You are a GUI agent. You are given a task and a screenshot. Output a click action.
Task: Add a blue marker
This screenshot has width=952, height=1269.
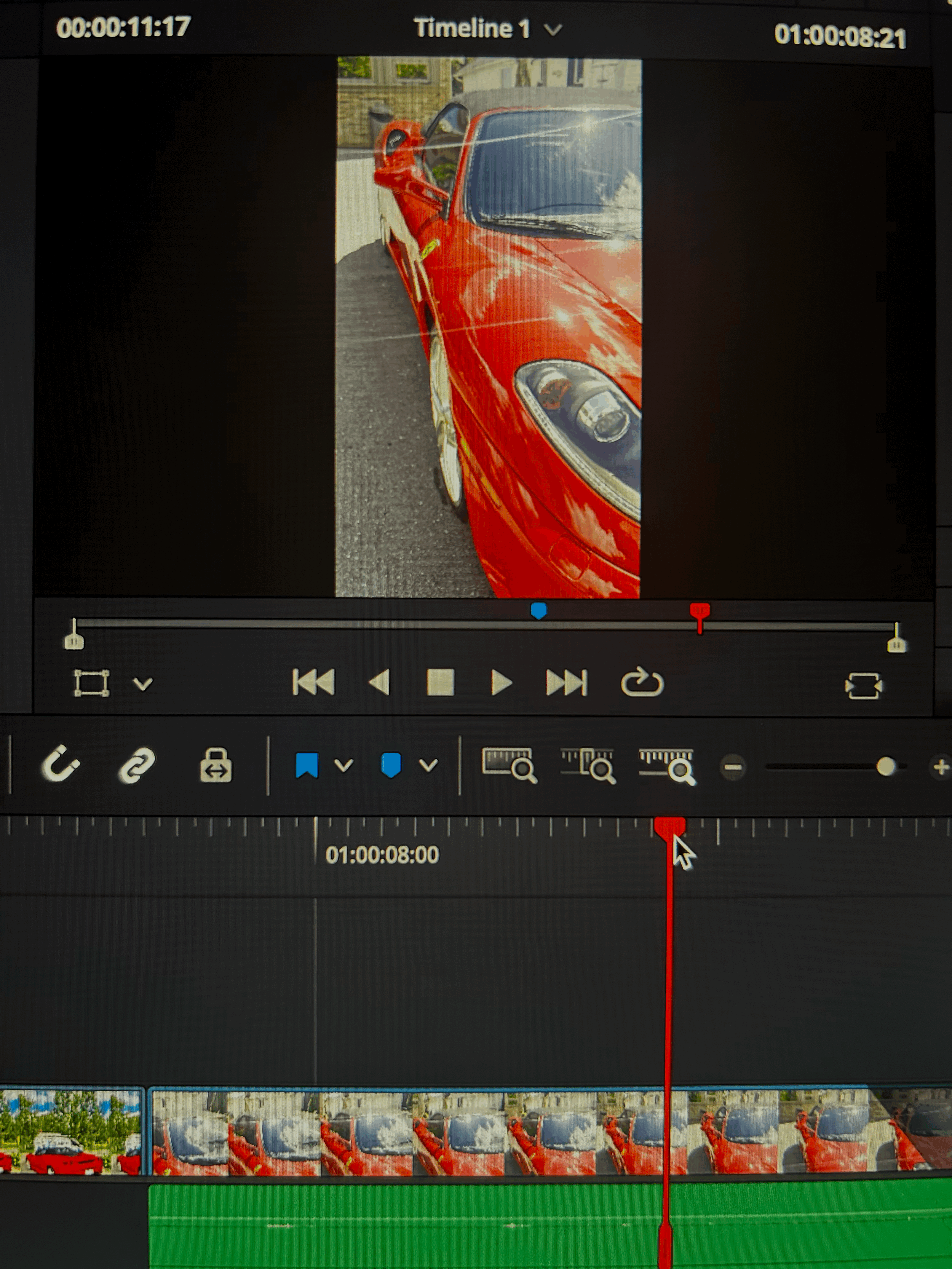tap(391, 765)
